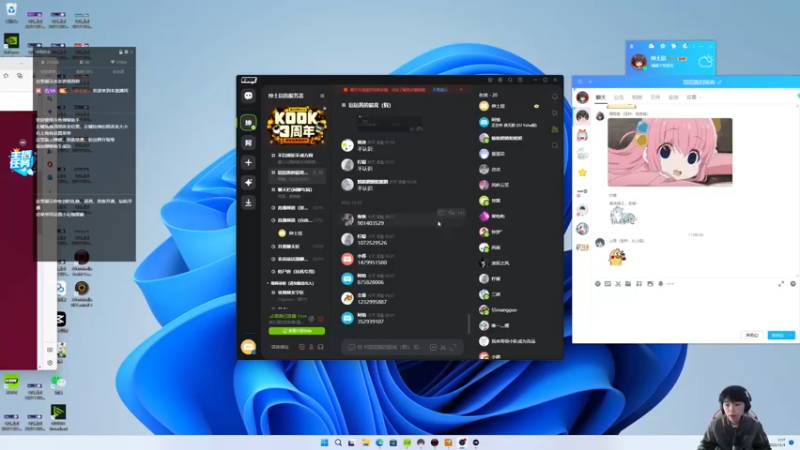The image size is (800, 450).
Task: Close the KOOK 3周年 banner
Action: 324,109
